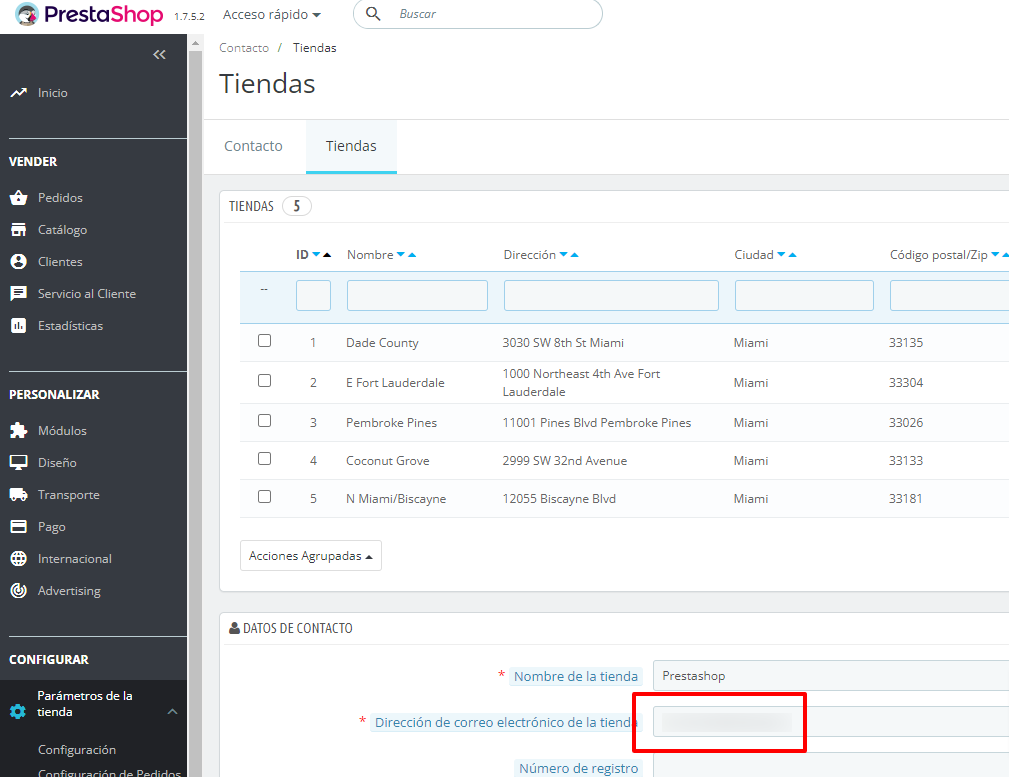Click the Inicio trend icon
The width and height of the screenshot is (1009, 777).
click(x=19, y=93)
